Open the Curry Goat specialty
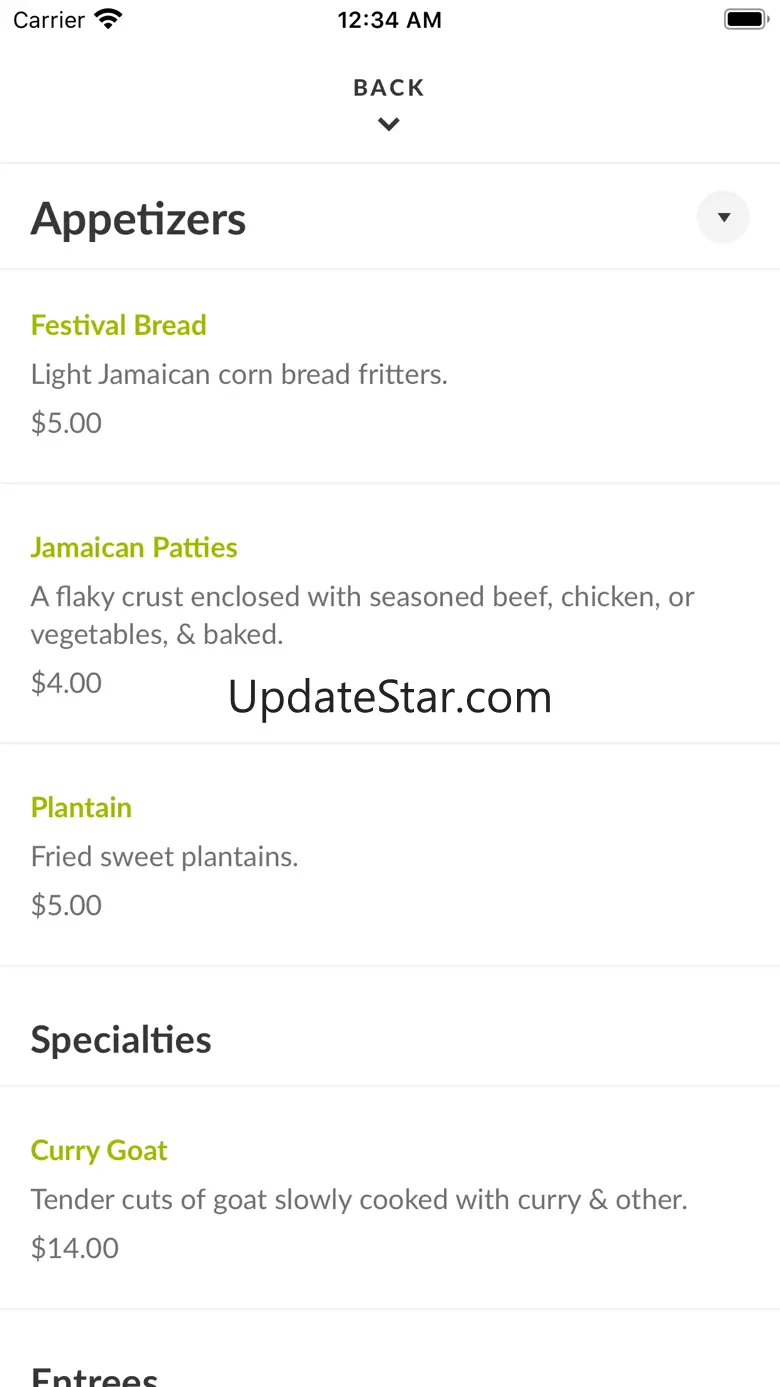 (99, 1150)
